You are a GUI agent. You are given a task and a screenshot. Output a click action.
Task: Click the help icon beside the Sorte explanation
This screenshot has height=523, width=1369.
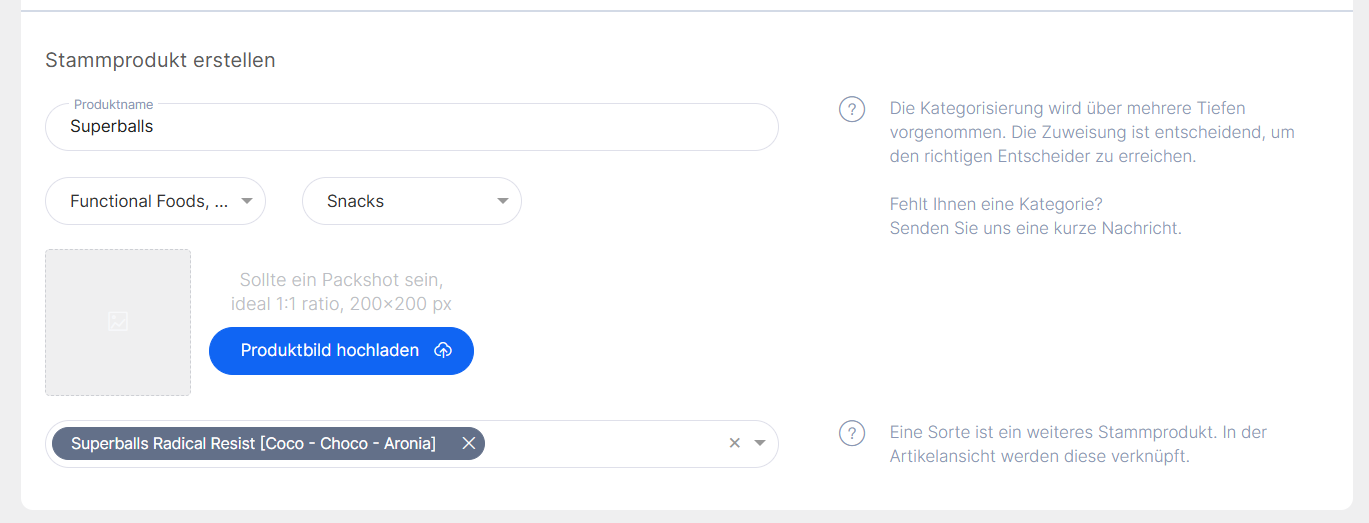(851, 433)
